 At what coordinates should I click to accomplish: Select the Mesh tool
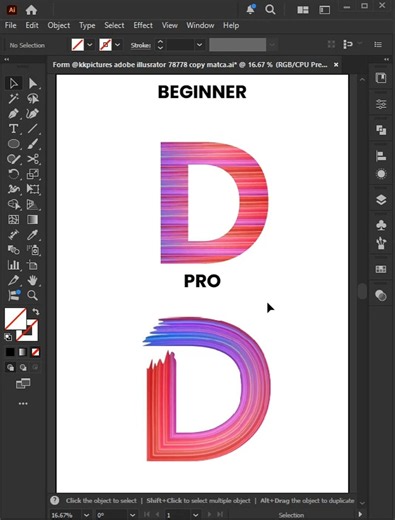click(x=14, y=220)
